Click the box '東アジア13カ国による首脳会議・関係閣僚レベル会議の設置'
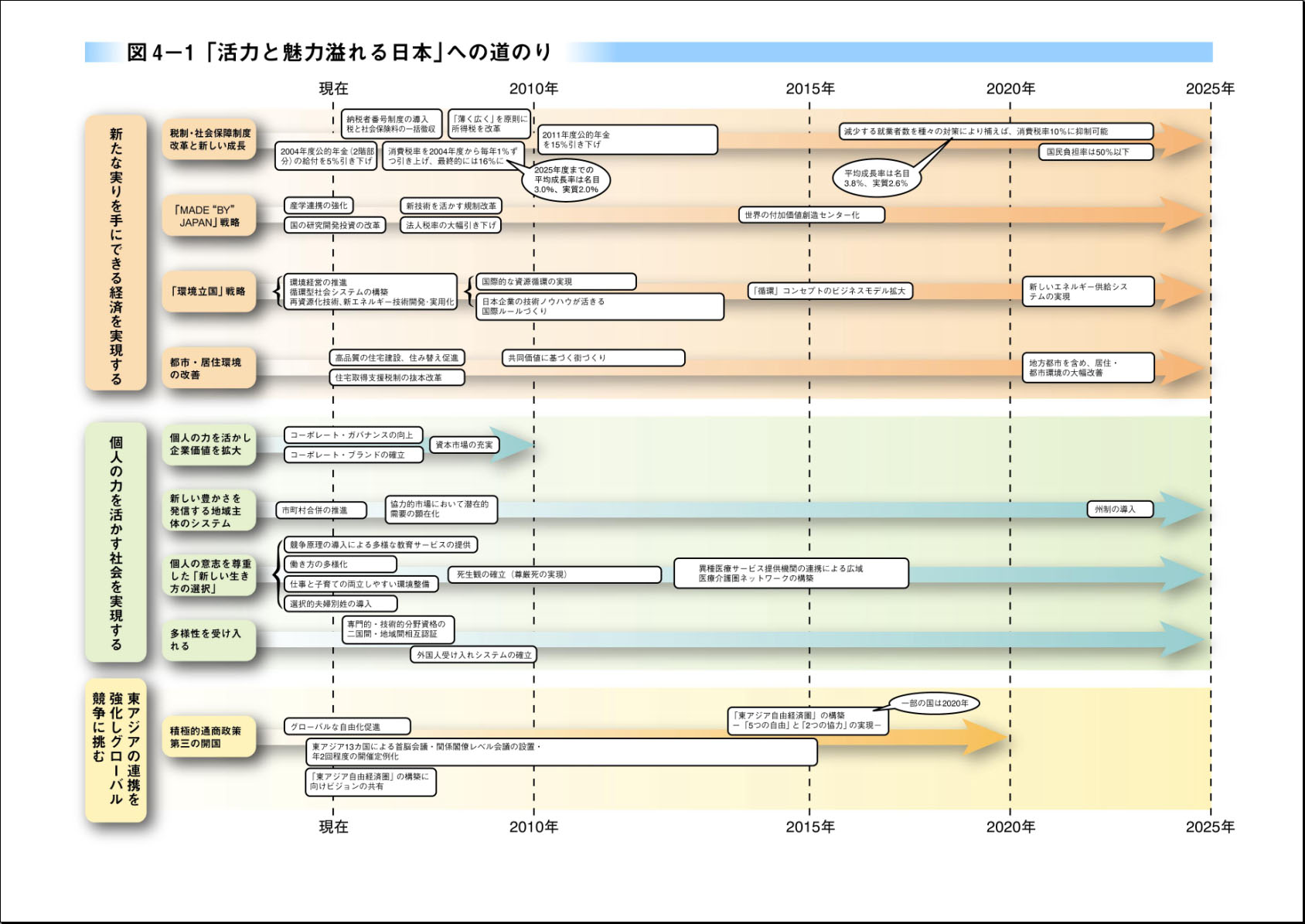 coord(561,752)
